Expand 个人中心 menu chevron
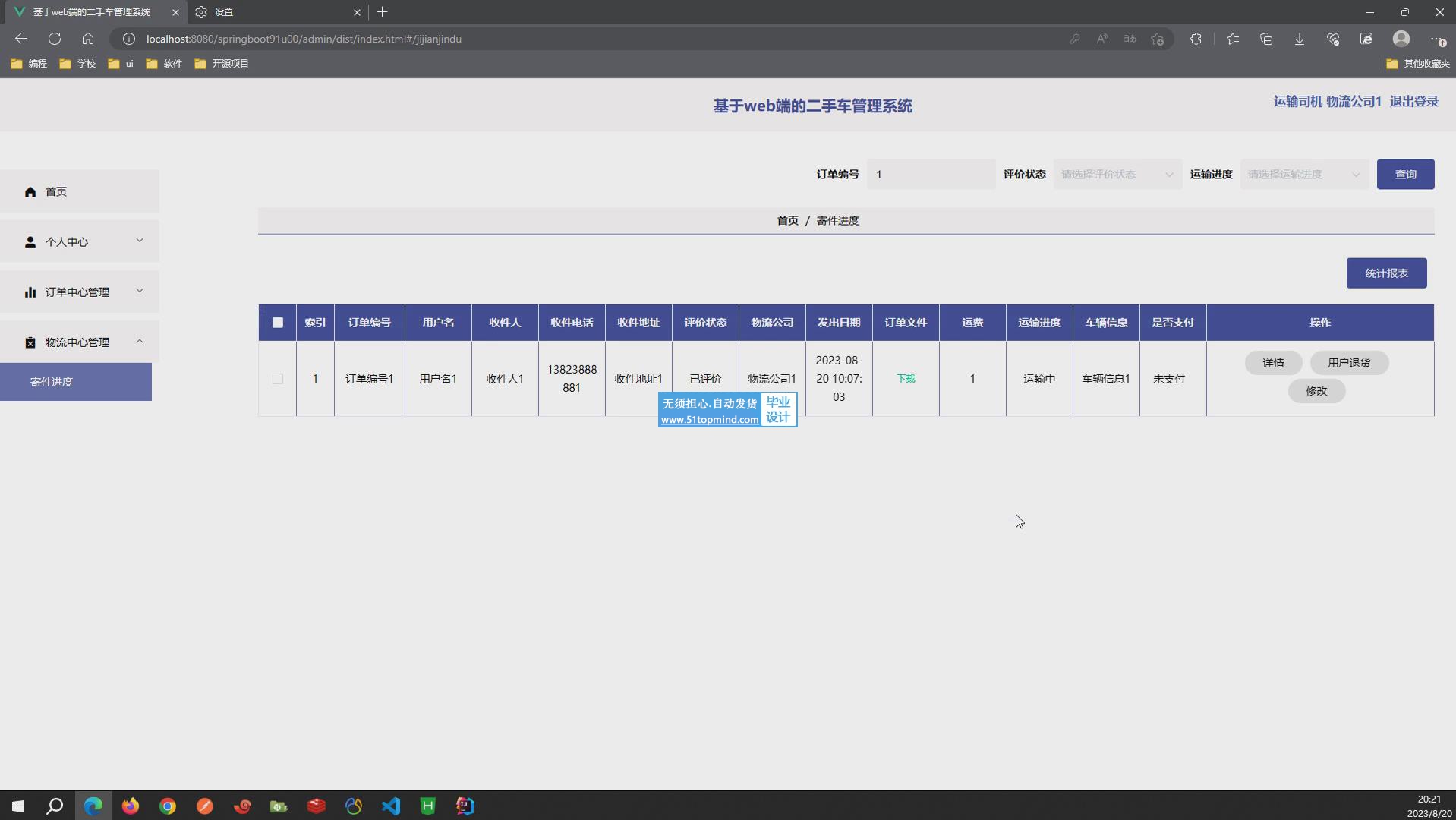The width and height of the screenshot is (1456, 820). pos(140,241)
